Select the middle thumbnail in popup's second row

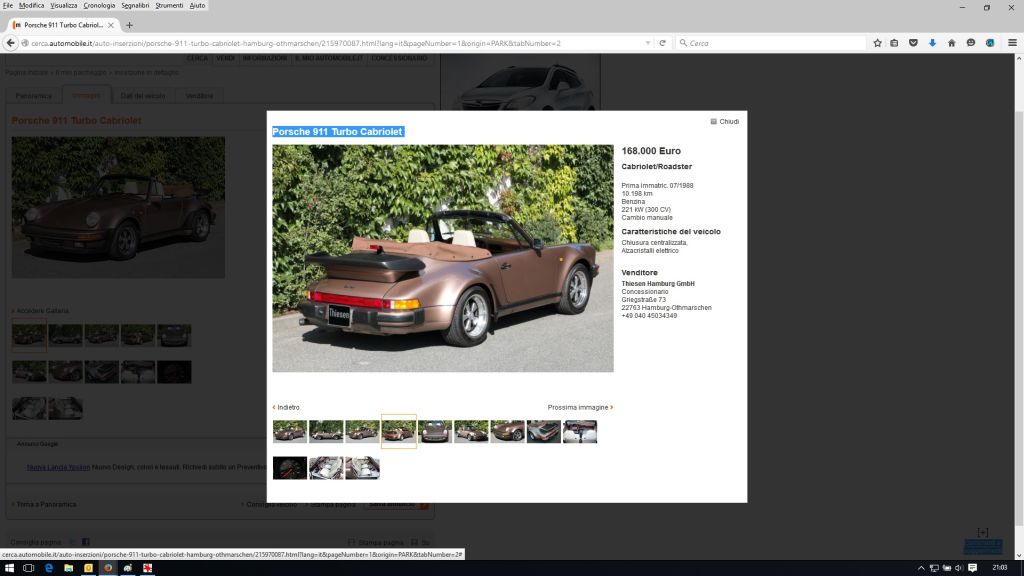(x=326, y=468)
